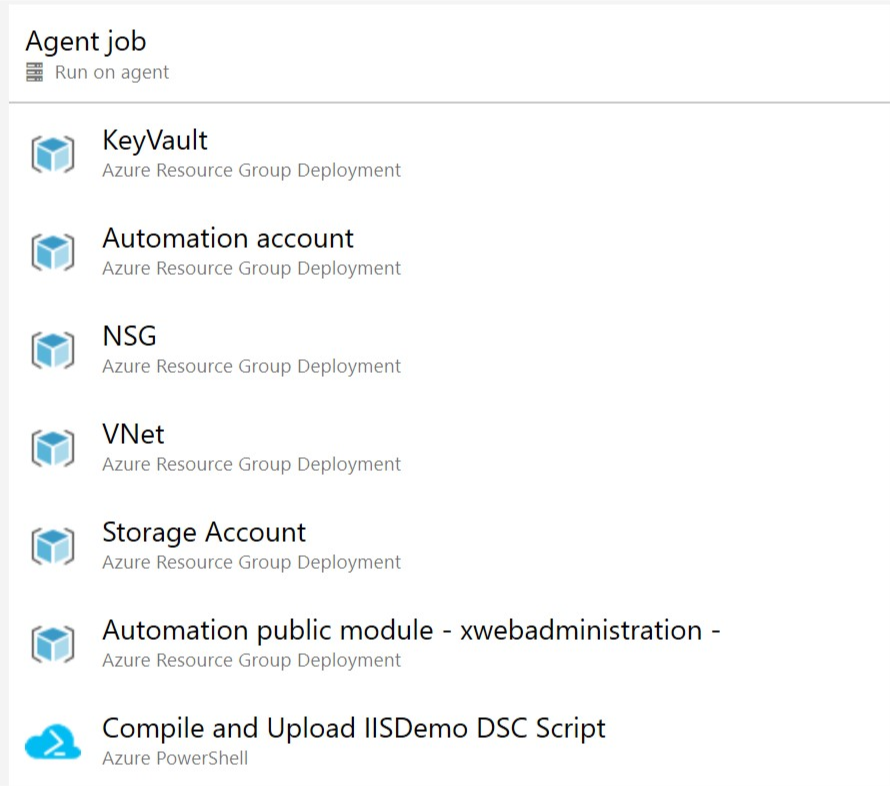Click the Run on agent subtitle
The height and width of the screenshot is (786, 890).
[112, 73]
